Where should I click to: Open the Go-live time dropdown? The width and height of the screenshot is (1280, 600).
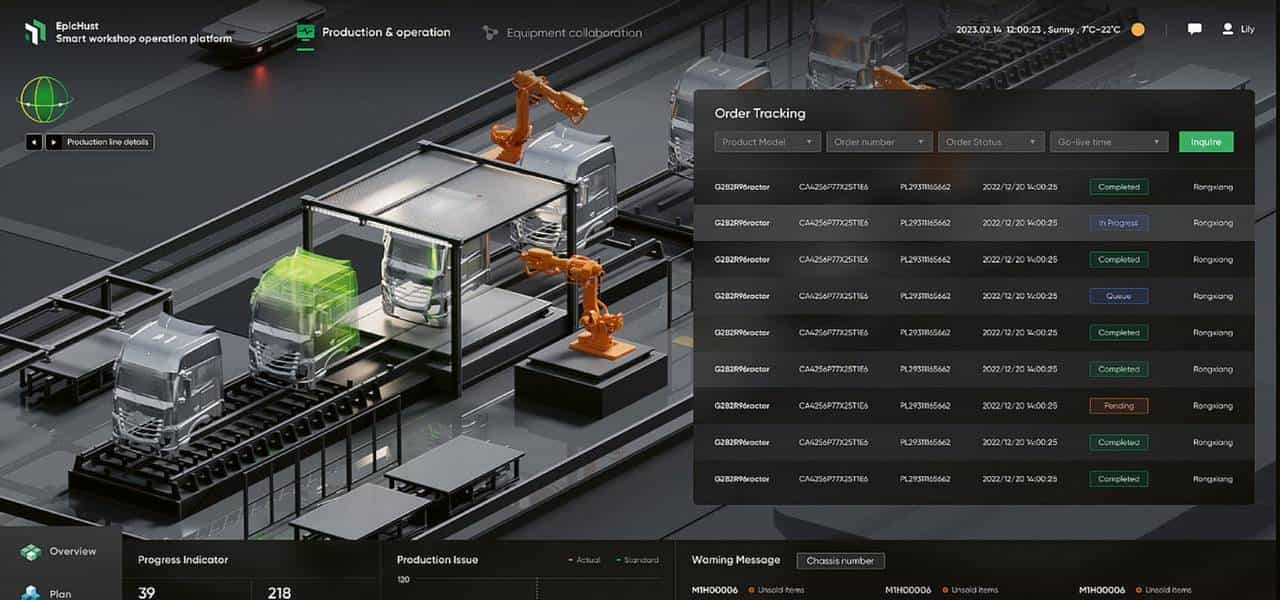(x=1108, y=142)
